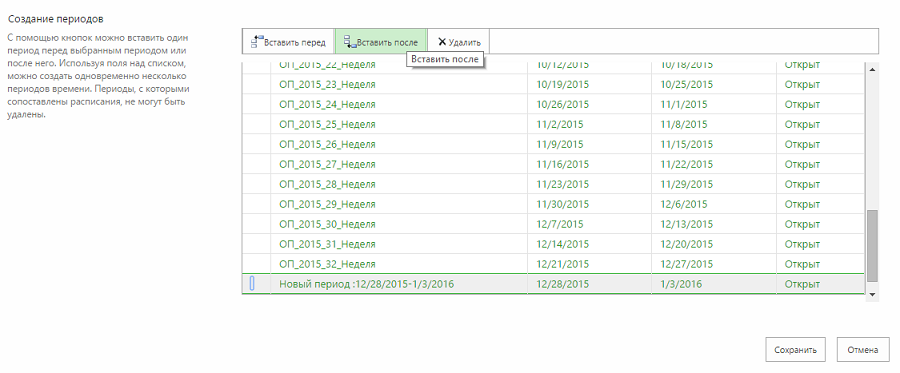Click start date 12/28/2015
The image size is (900, 373).
563,284
